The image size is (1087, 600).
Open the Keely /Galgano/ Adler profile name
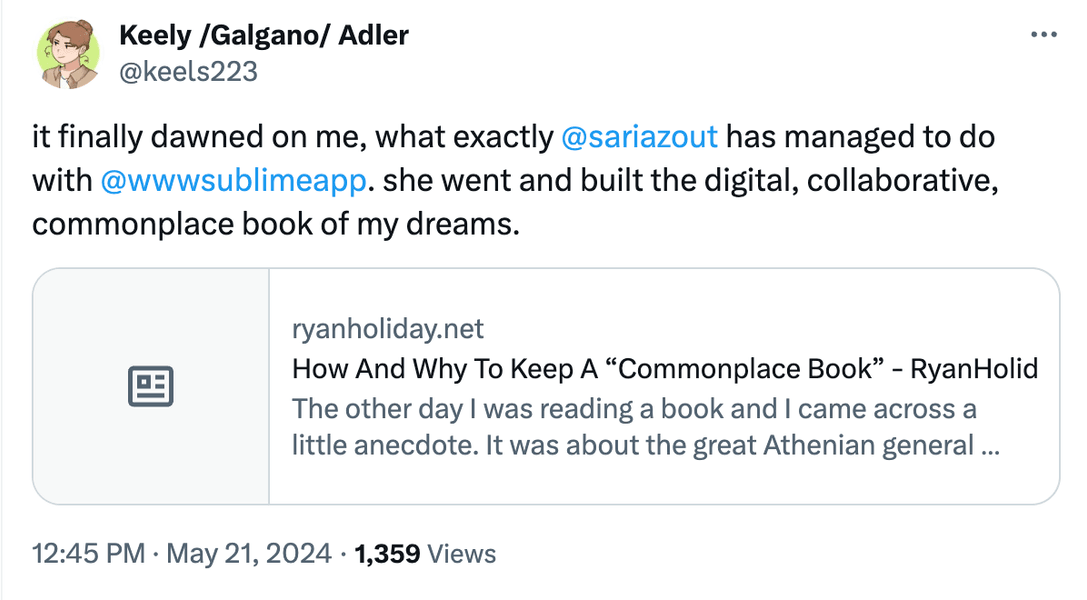coord(263,35)
